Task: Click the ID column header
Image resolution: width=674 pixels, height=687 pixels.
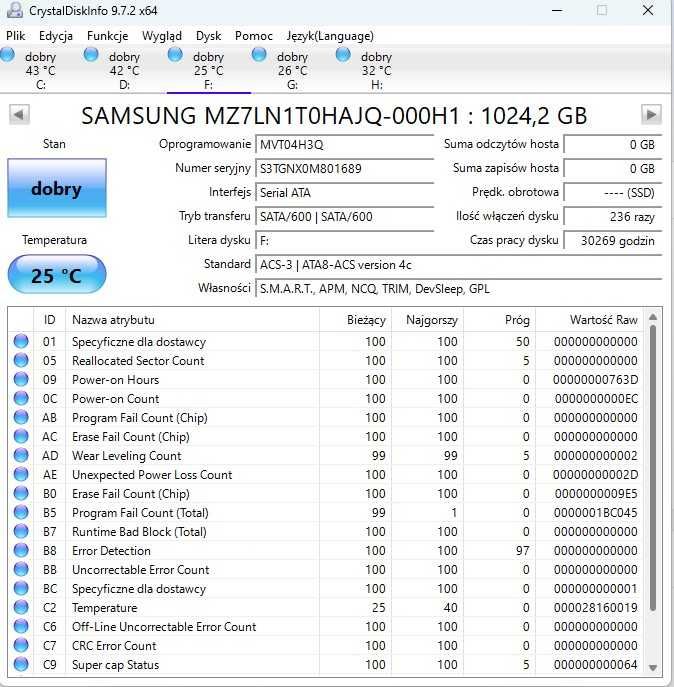Action: click(50, 320)
